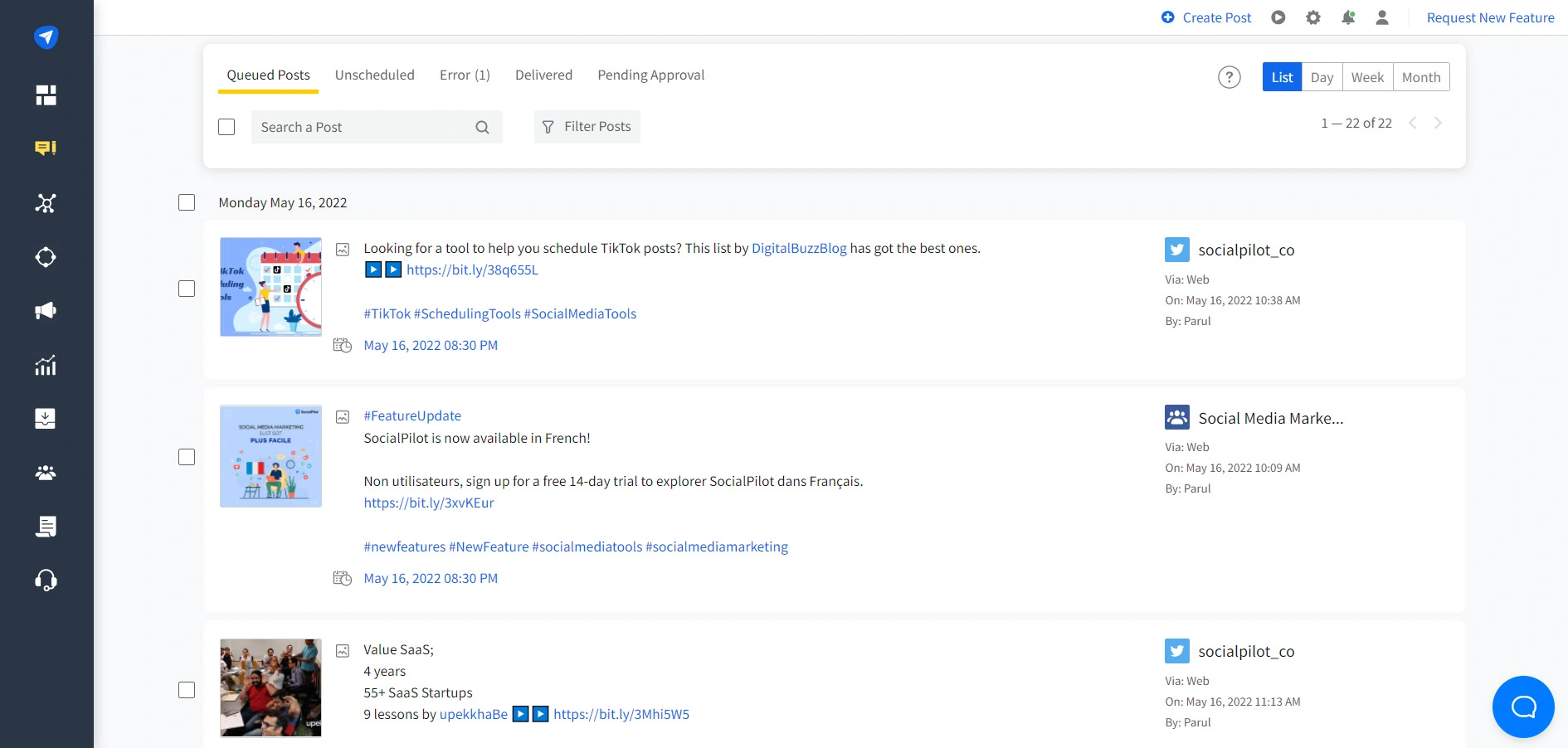The height and width of the screenshot is (748, 1568).
Task: Open the team members icon in sidebar
Action: click(x=46, y=473)
